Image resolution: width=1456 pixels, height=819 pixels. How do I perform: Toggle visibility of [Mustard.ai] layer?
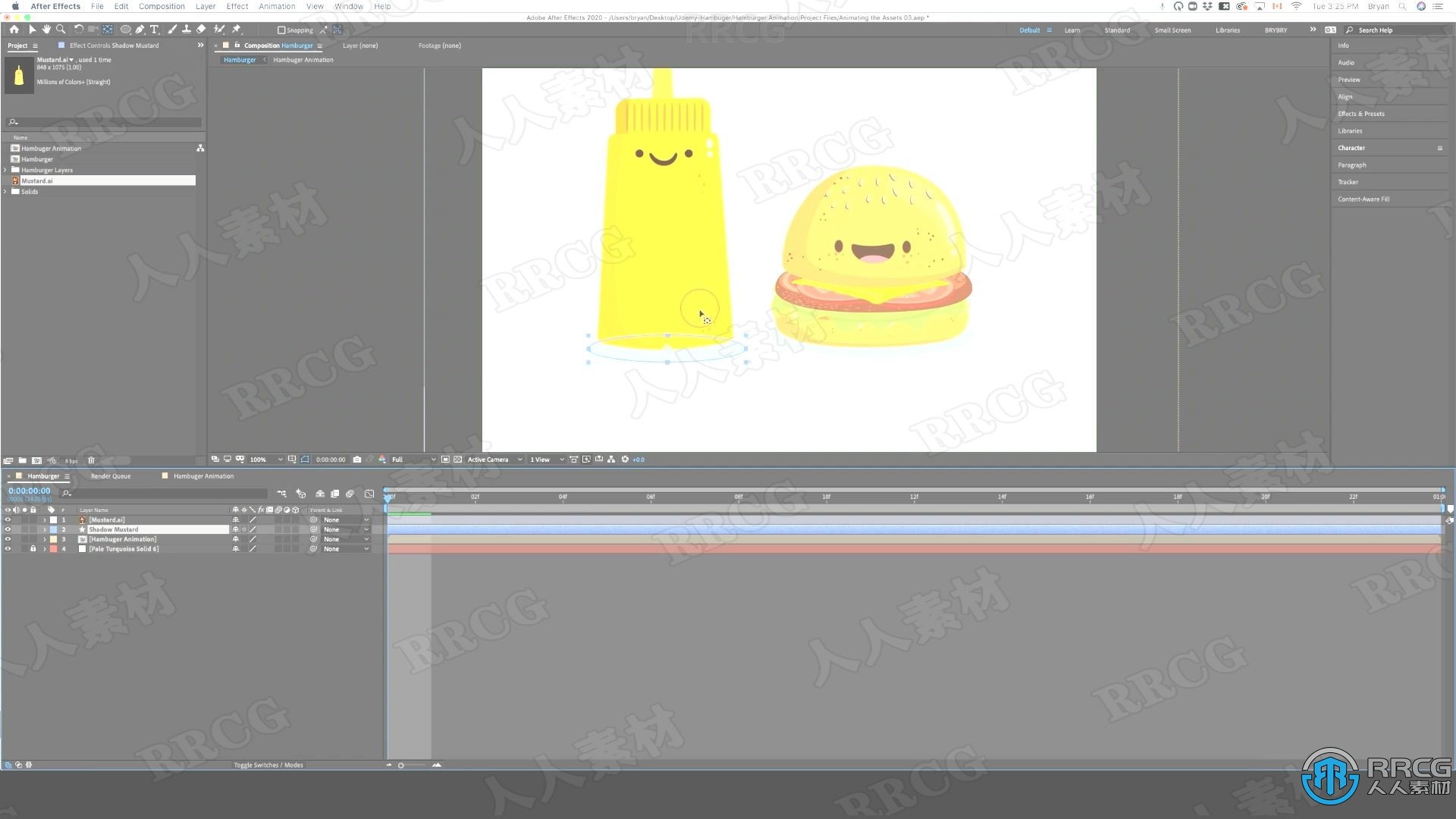[x=7, y=519]
